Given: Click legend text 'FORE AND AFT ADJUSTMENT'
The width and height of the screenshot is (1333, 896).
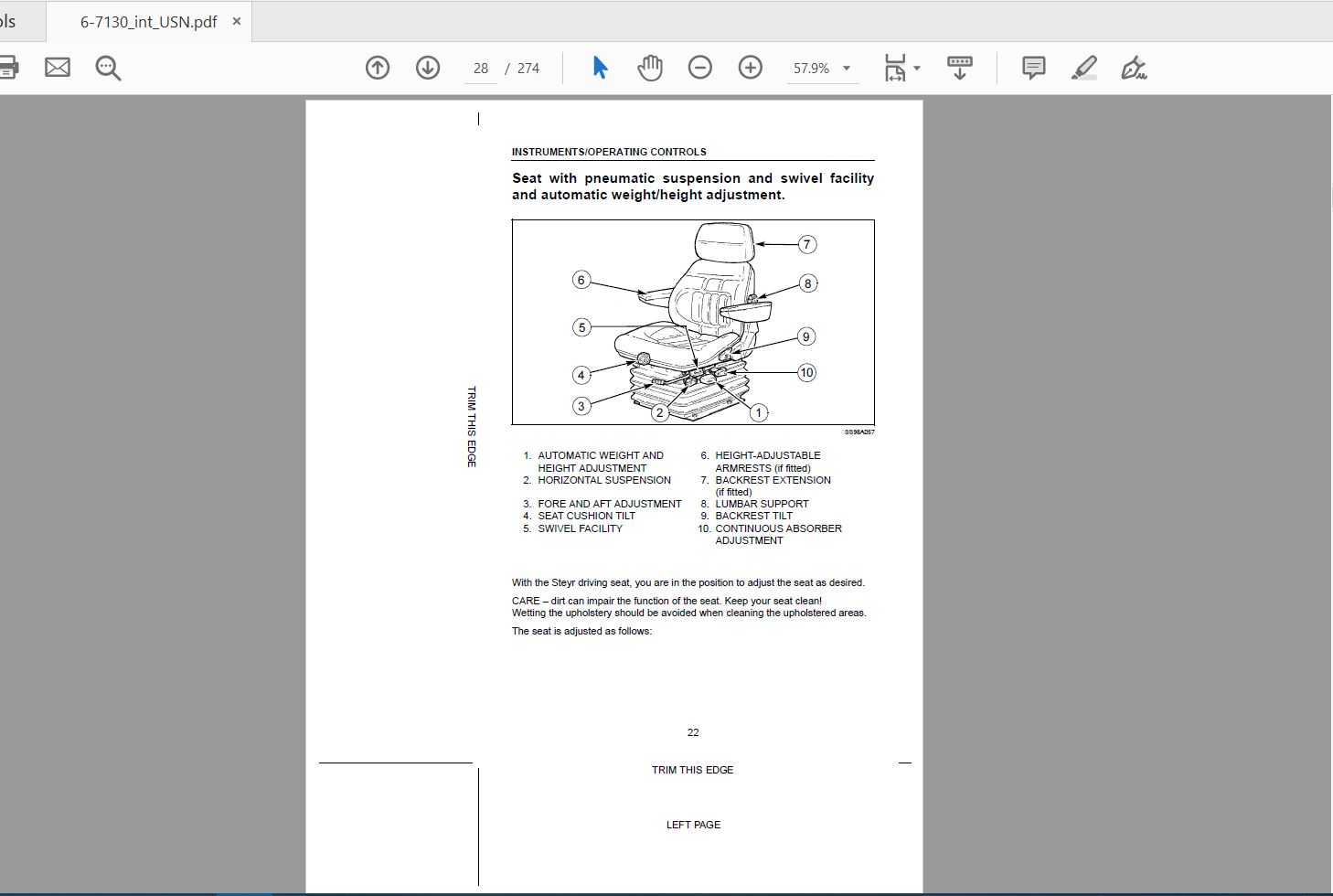Looking at the screenshot, I should point(610,504).
